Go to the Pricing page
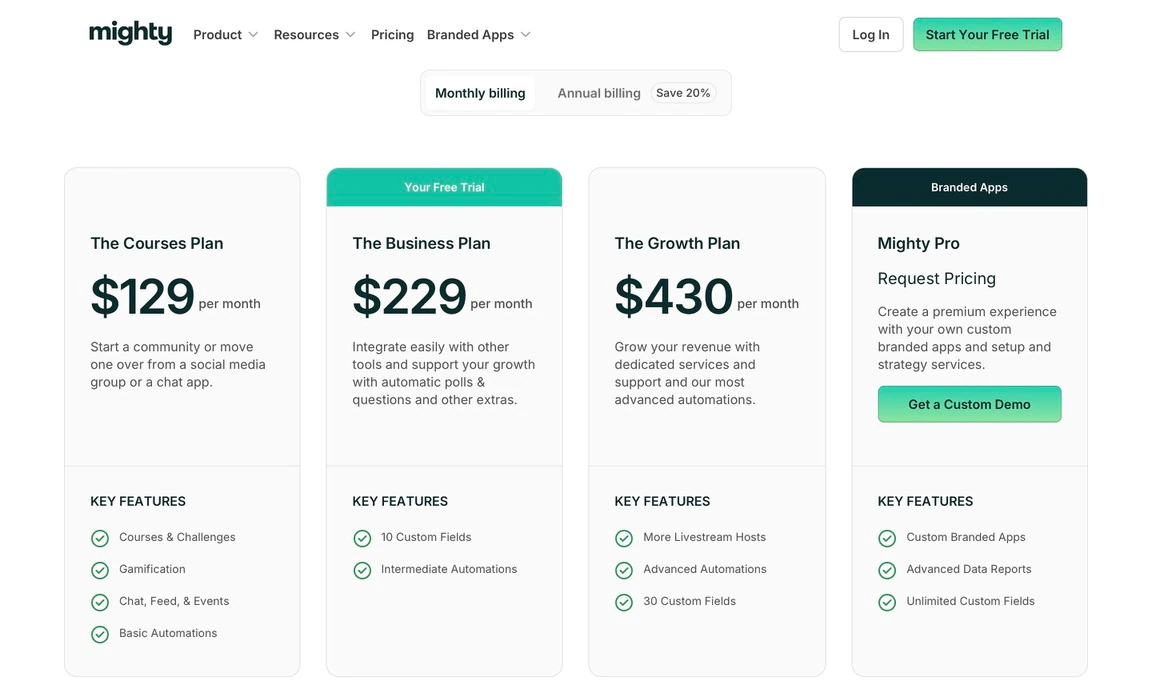 click(x=392, y=35)
